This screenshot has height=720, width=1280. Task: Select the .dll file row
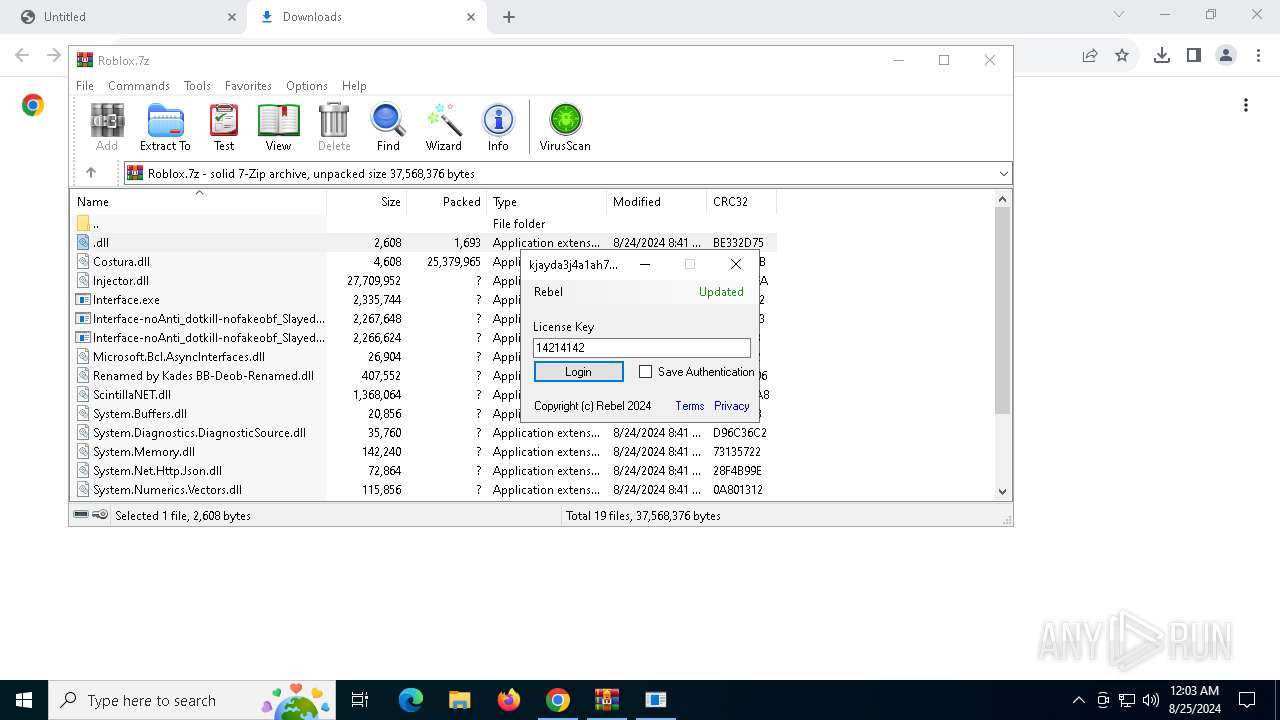(423, 243)
